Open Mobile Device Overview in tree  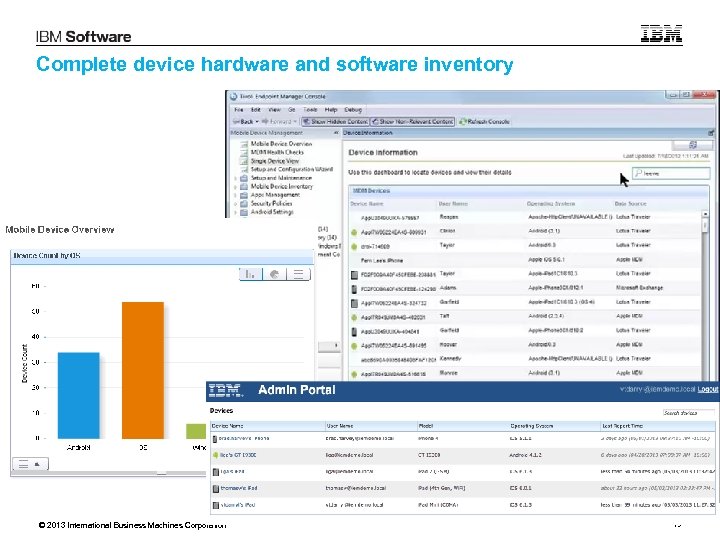pyautogui.click(x=281, y=144)
